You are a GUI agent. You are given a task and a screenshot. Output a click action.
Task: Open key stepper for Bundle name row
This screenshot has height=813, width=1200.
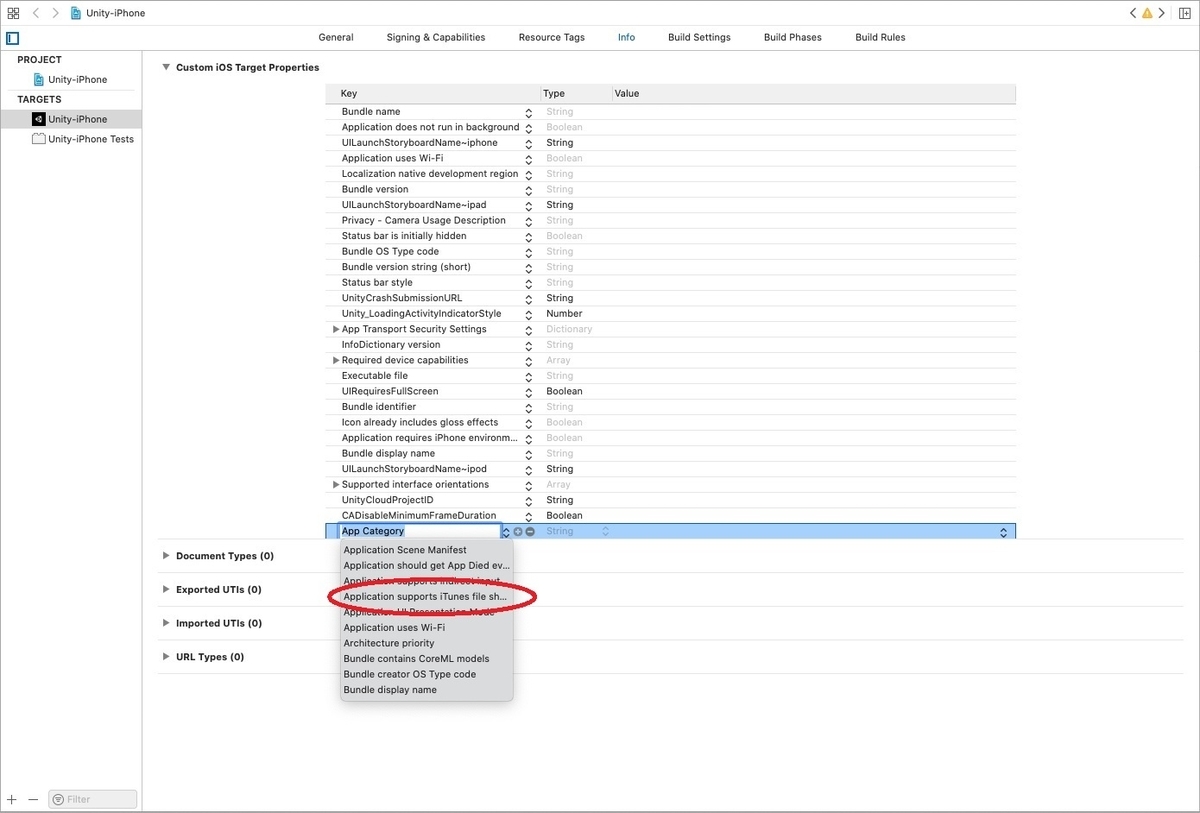pos(529,112)
